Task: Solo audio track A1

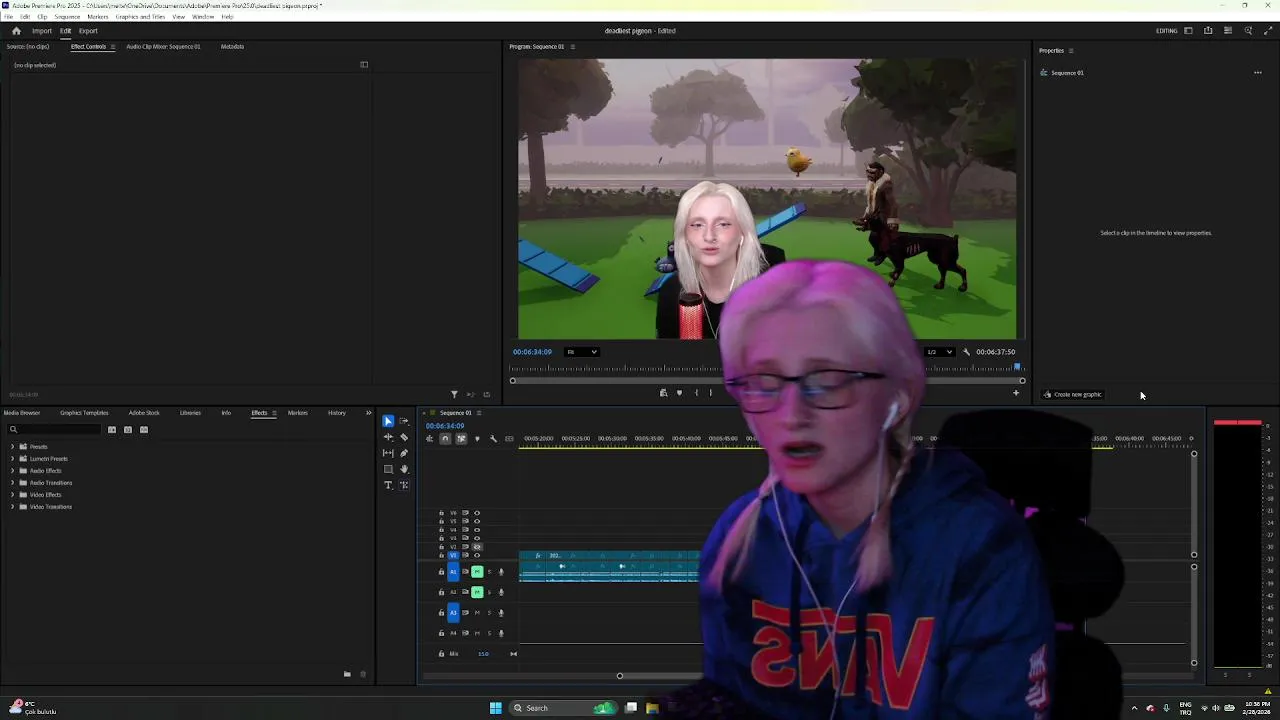Action: [x=489, y=571]
